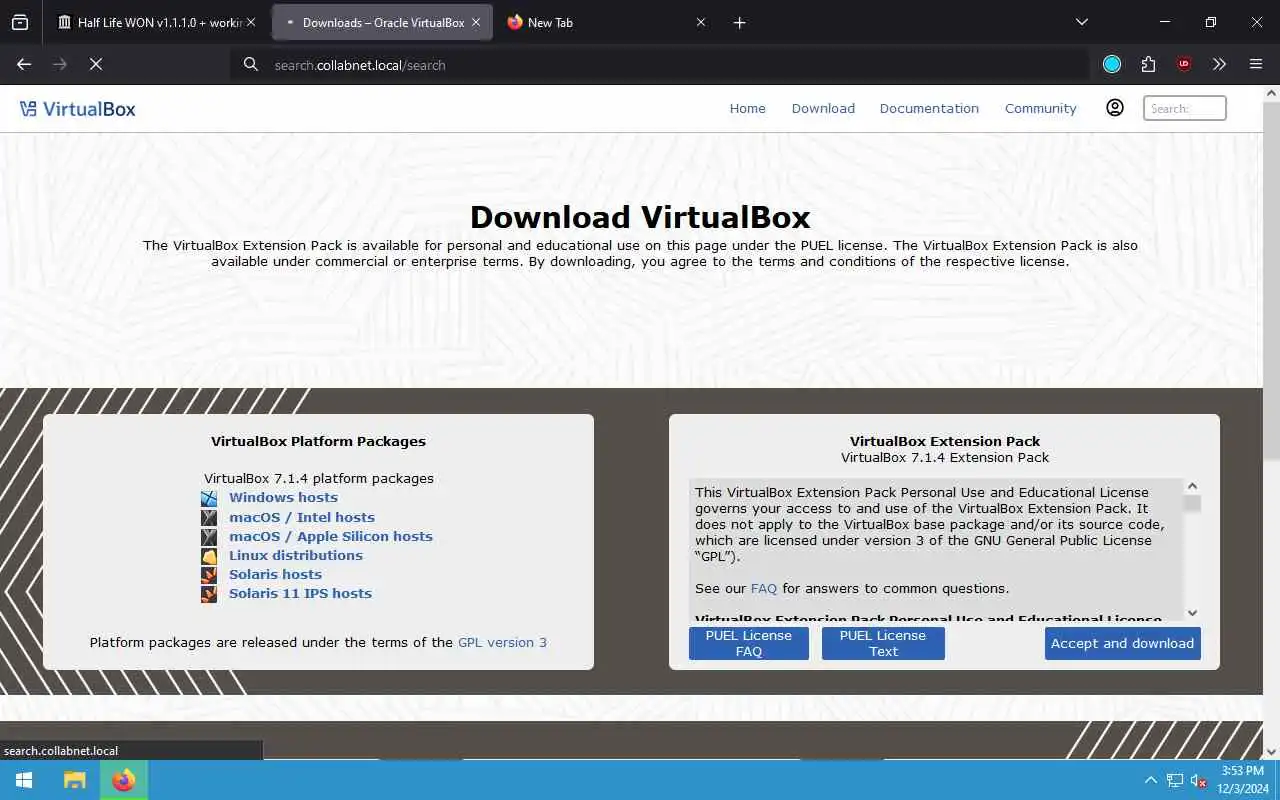Click Accept and download button
Image resolution: width=1280 pixels, height=800 pixels.
[x=1122, y=643]
